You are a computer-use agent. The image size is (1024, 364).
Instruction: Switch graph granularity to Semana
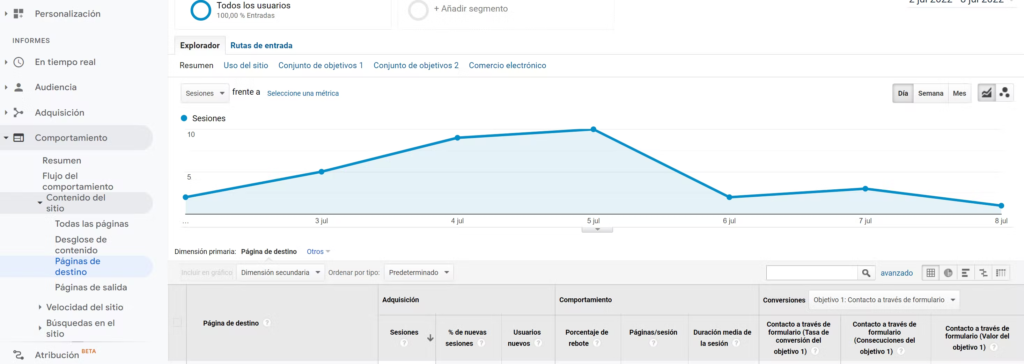[931, 93]
